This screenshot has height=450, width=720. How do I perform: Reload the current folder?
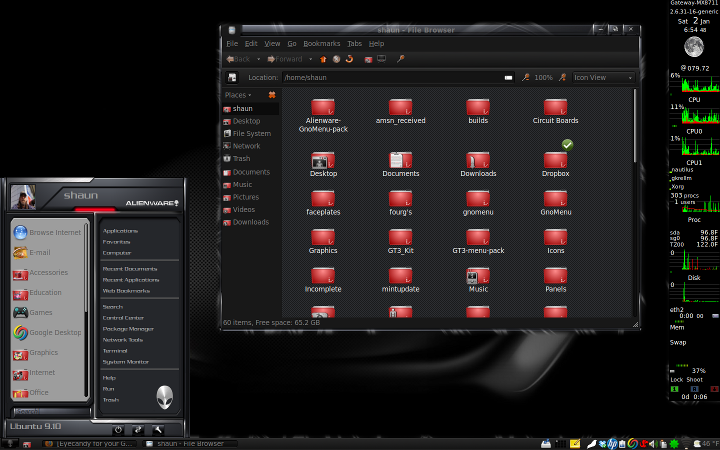(x=349, y=59)
